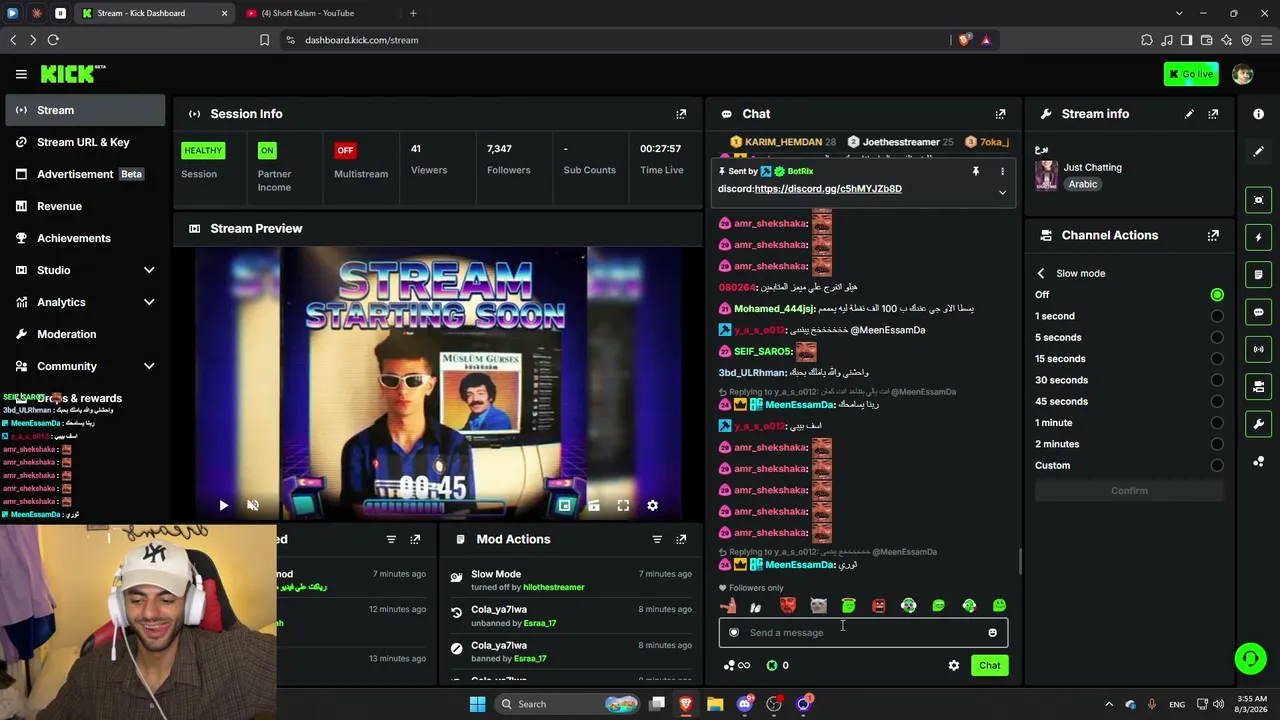The height and width of the screenshot is (720, 1280).
Task: Unmute the stream preview audio
Action: [x=253, y=506]
